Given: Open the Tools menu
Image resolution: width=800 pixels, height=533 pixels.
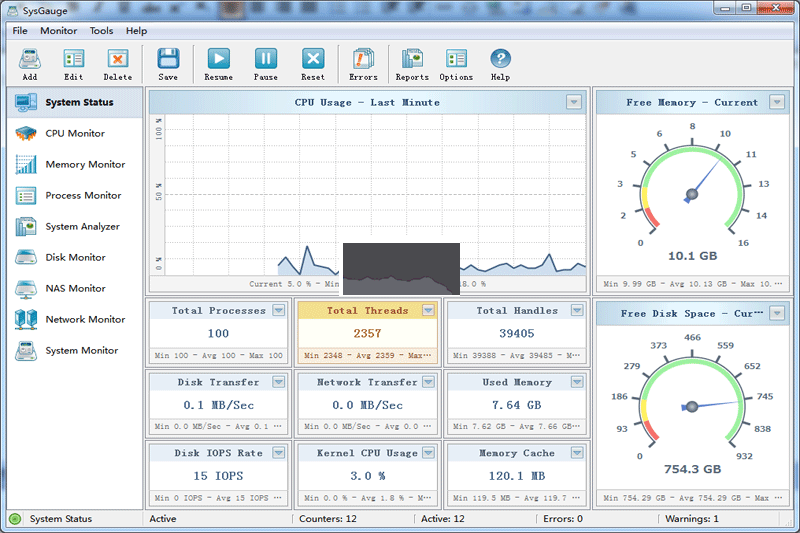Looking at the screenshot, I should coord(101,31).
